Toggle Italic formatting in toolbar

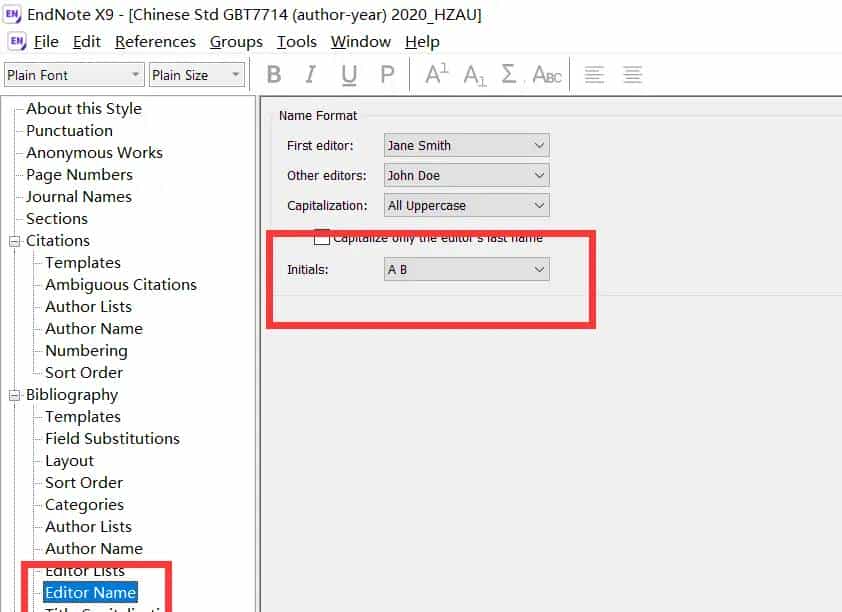click(310, 75)
